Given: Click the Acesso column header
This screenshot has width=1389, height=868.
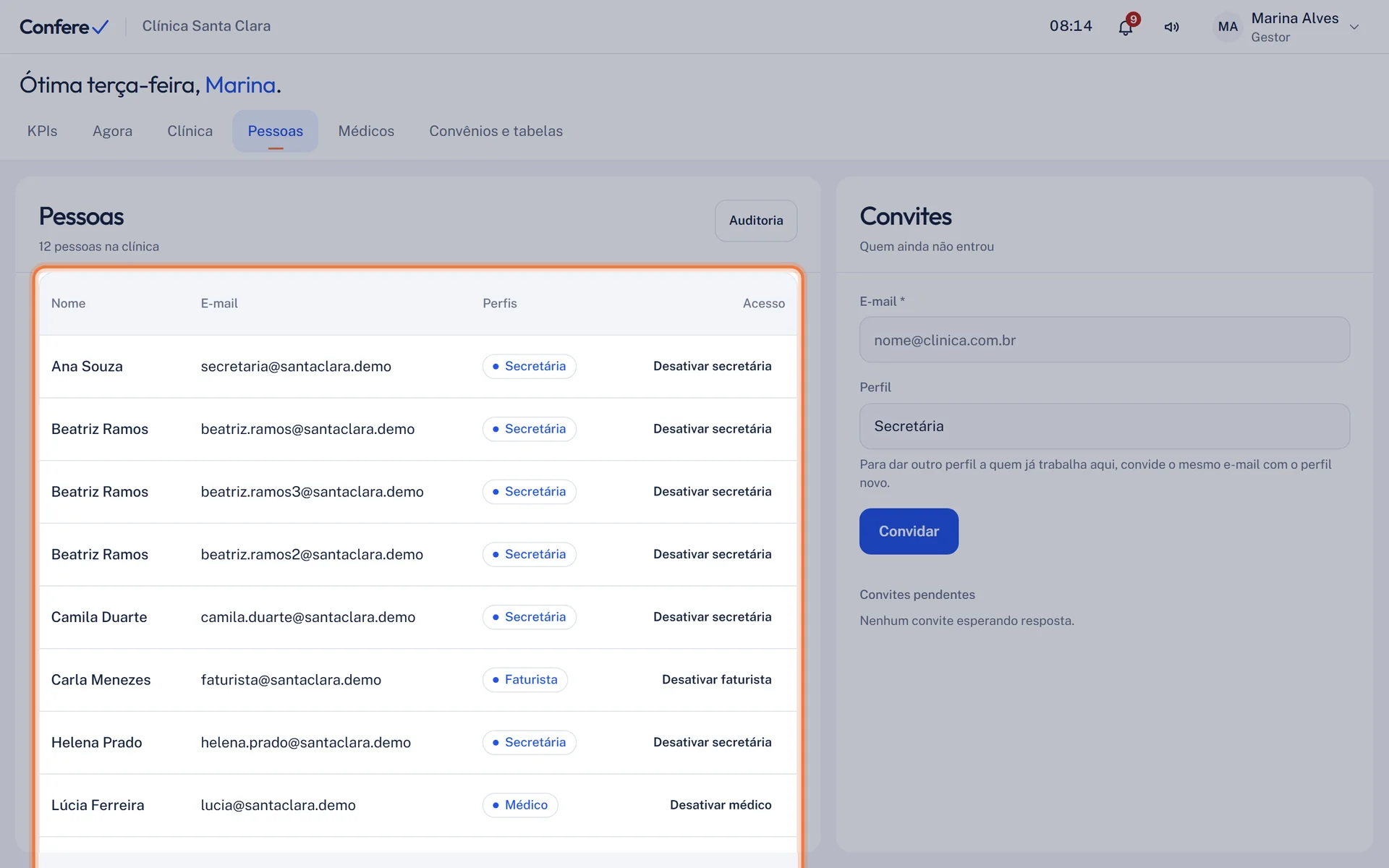Looking at the screenshot, I should [763, 304].
